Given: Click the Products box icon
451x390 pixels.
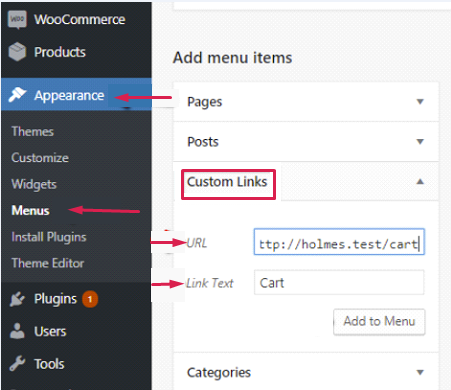Looking at the screenshot, I should coord(17,52).
